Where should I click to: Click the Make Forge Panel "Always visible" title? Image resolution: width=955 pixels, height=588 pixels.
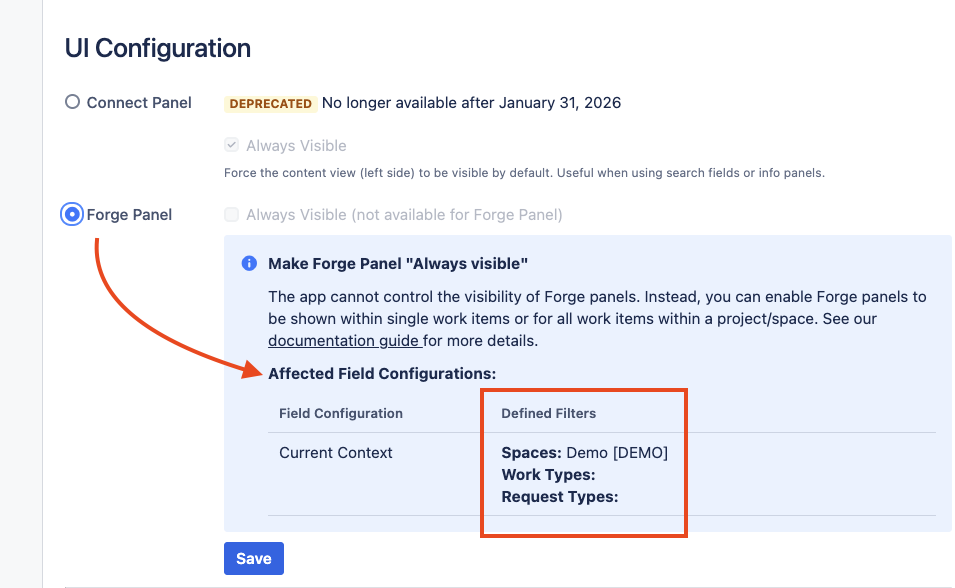pyautogui.click(x=397, y=264)
